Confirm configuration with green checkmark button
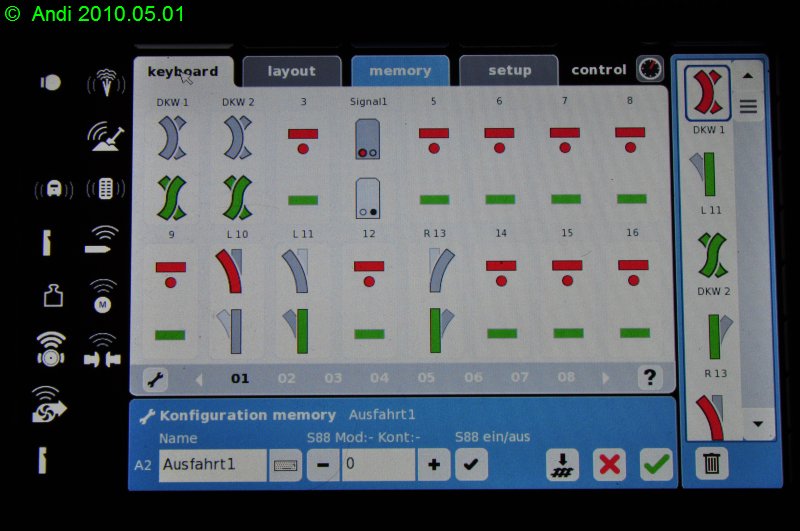800x531 pixels. click(x=656, y=465)
